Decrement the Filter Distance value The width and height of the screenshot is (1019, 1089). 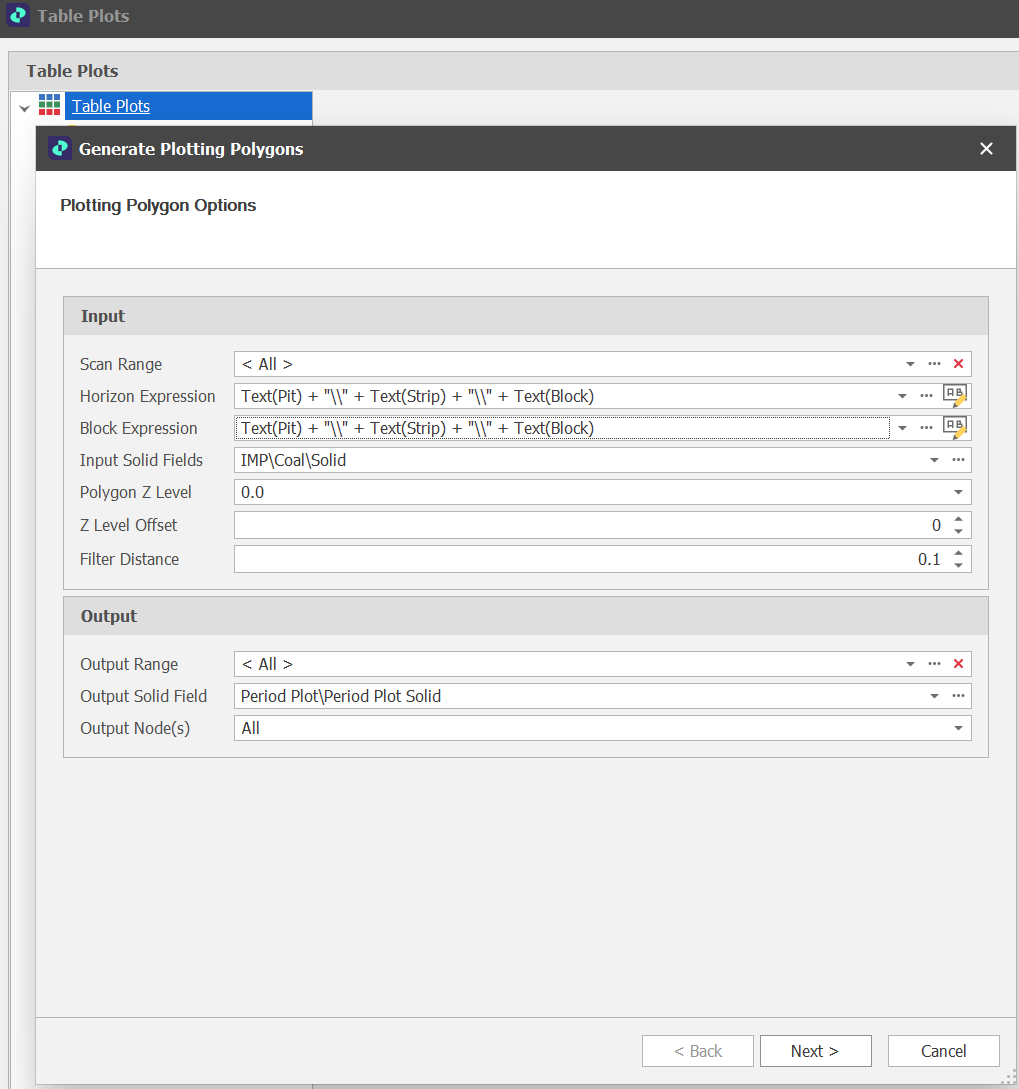coord(958,564)
